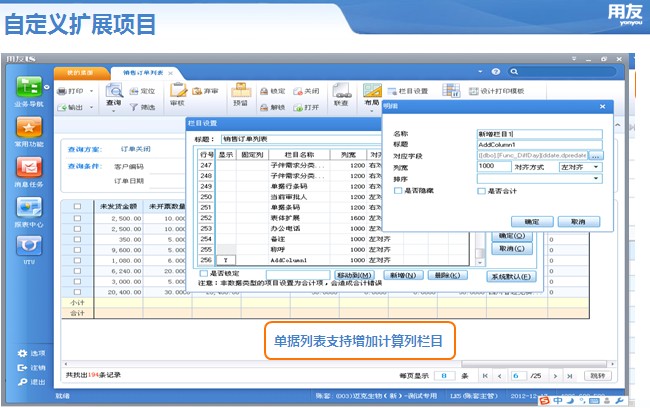The height and width of the screenshot is (408, 650).
Task: Click the 审核 approve clipboard icon
Action: [178, 90]
